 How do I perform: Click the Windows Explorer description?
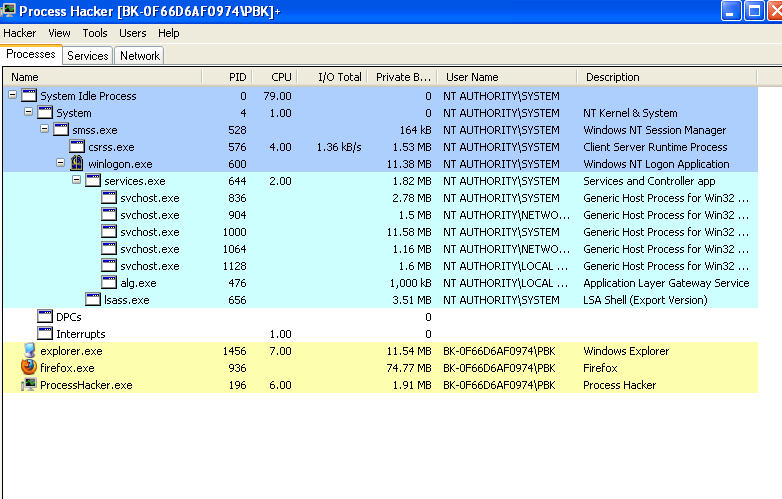[626, 351]
